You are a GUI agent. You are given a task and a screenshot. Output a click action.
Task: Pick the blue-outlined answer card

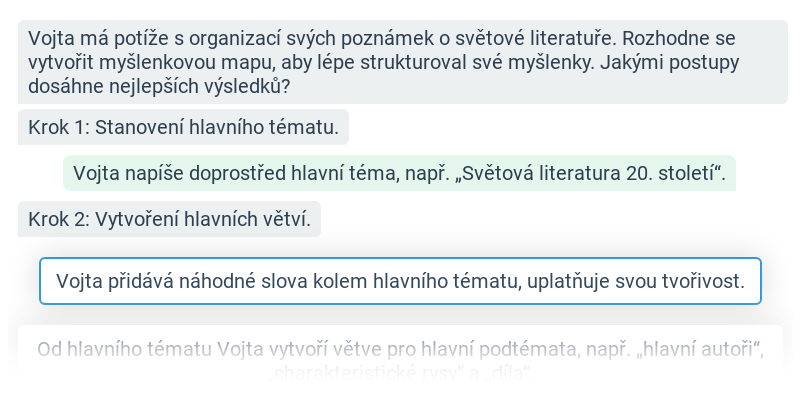coord(401,281)
